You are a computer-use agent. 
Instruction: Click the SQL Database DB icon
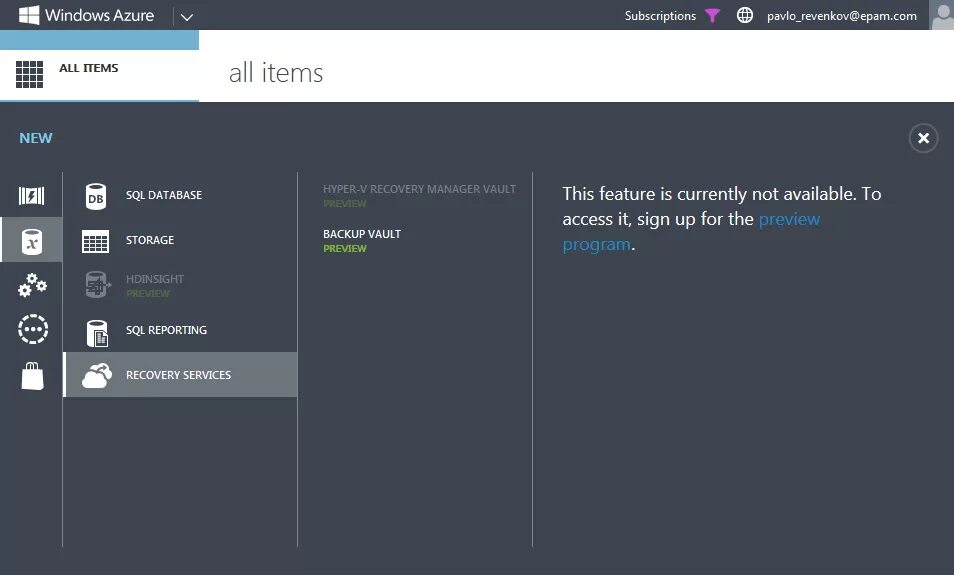[96, 197]
